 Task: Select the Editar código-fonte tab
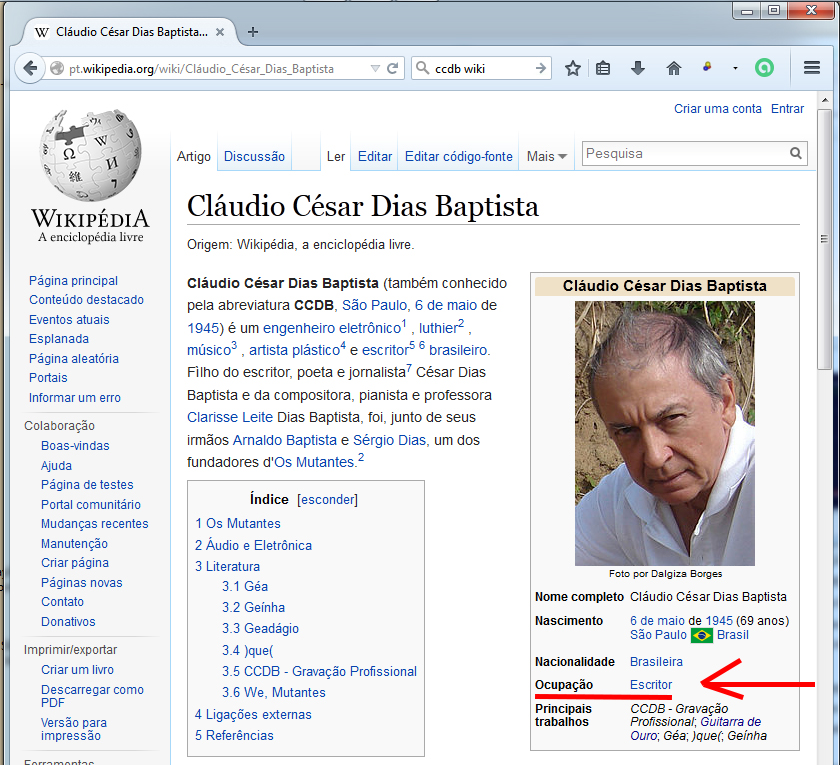click(x=458, y=156)
